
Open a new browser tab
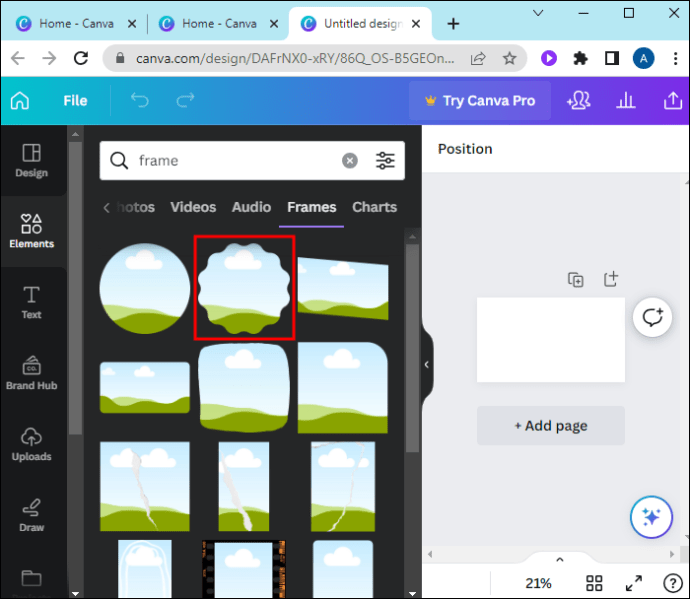point(453,23)
